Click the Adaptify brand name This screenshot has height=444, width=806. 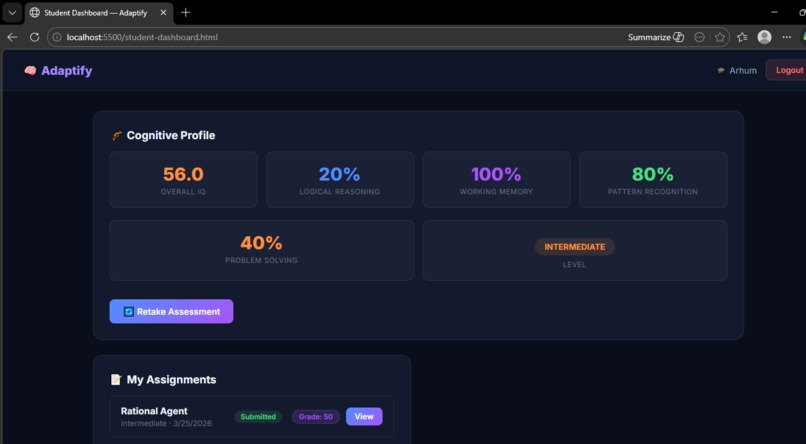coord(67,70)
